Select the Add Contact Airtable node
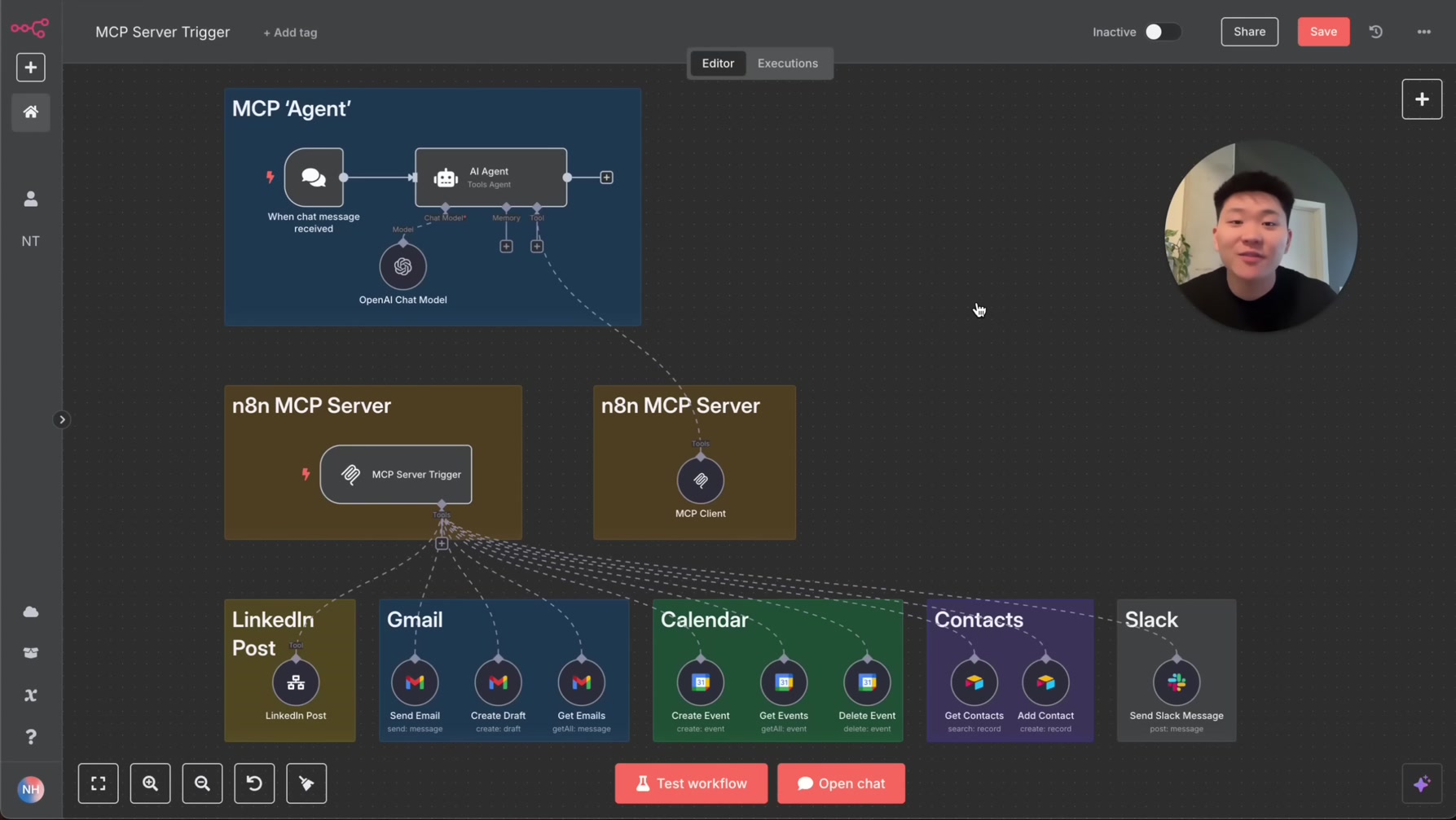 (1045, 682)
